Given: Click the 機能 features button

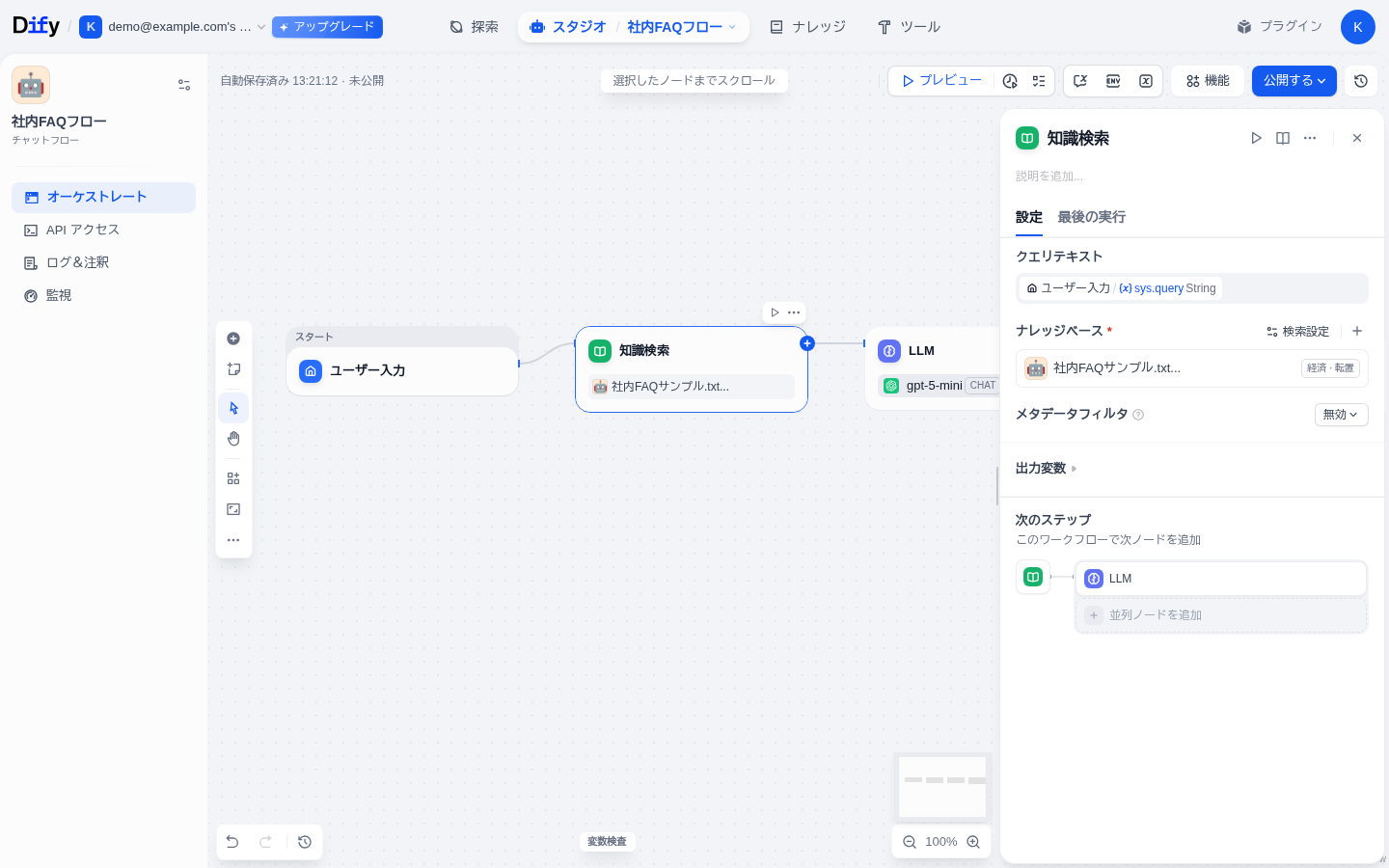Looking at the screenshot, I should coord(1208,81).
